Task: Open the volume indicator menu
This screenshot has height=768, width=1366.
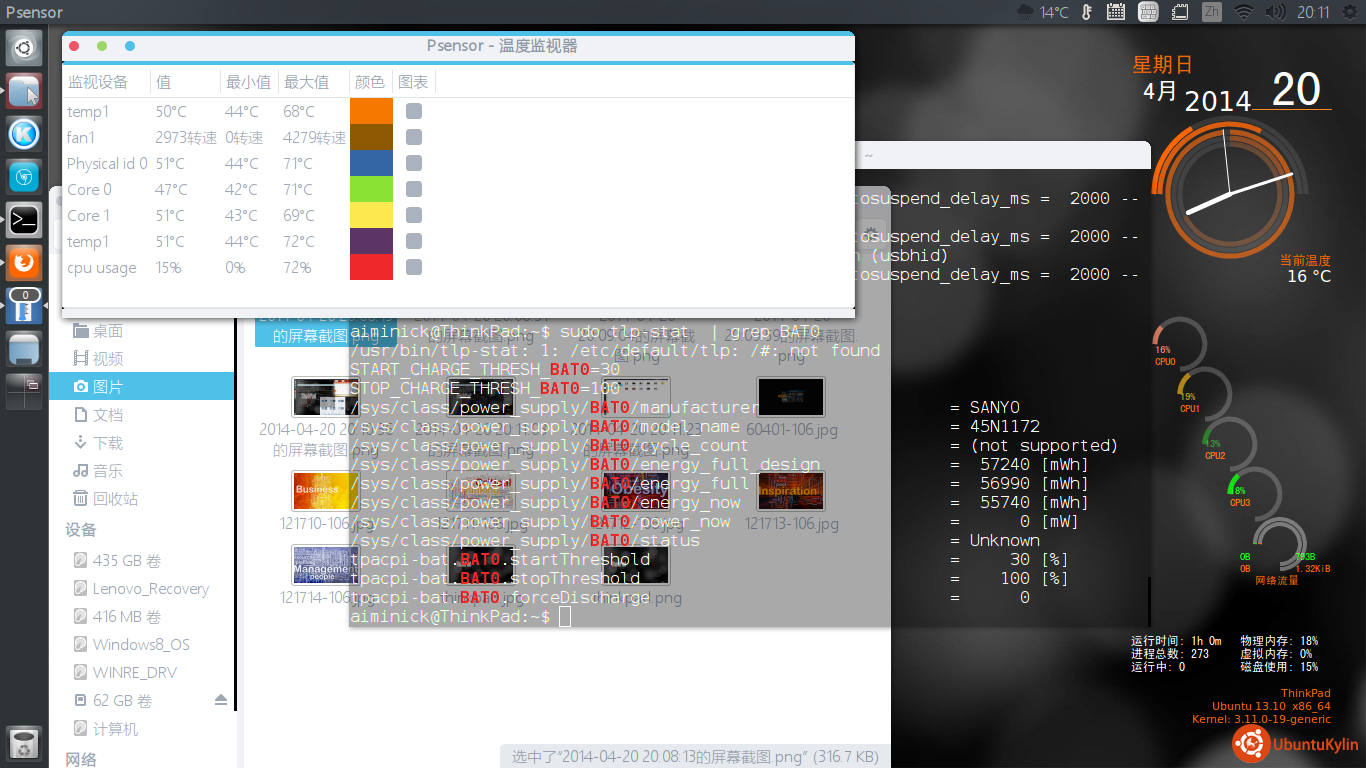Action: (x=1274, y=12)
